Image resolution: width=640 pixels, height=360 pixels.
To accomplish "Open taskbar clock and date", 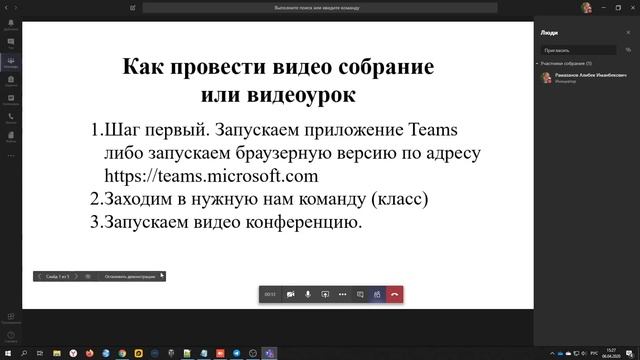I will point(611,353).
